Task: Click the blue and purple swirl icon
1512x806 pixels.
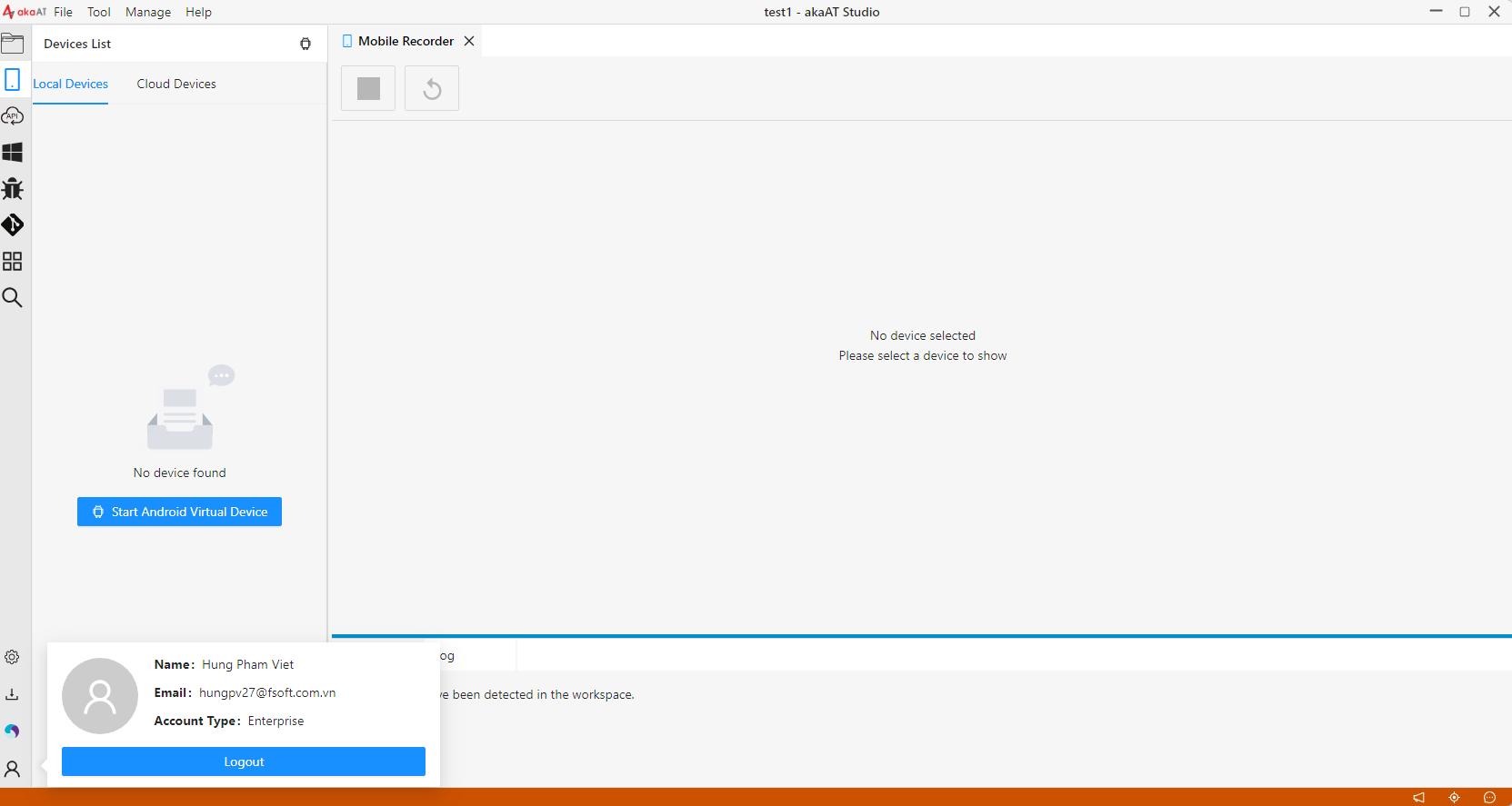Action: pyautogui.click(x=12, y=731)
